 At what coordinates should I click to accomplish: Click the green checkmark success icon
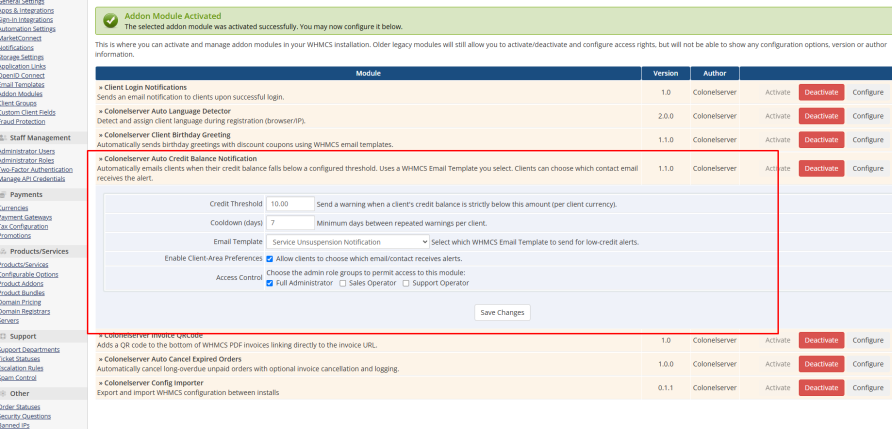[110, 21]
